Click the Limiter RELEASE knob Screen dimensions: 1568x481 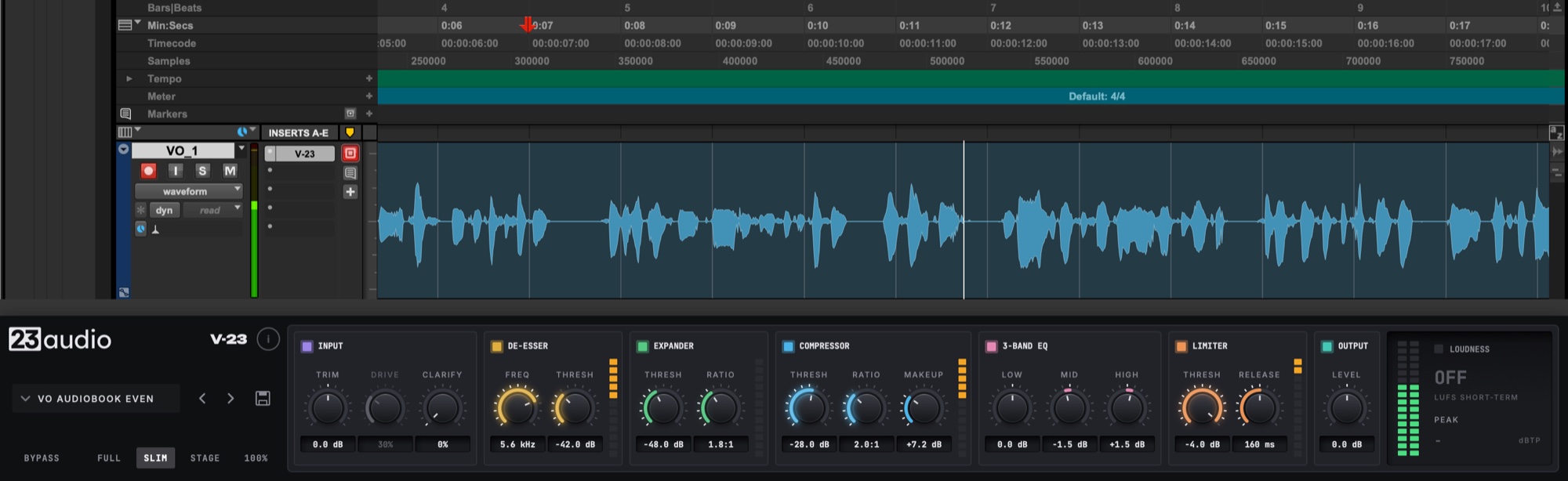(x=1259, y=408)
